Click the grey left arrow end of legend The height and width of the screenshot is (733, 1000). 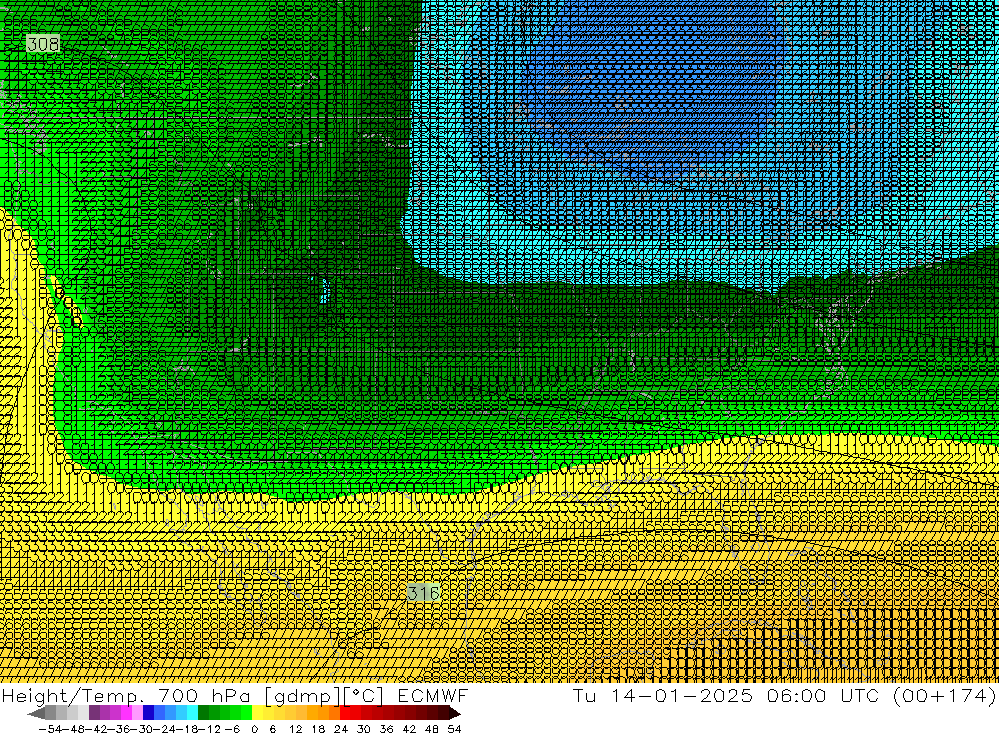36,714
